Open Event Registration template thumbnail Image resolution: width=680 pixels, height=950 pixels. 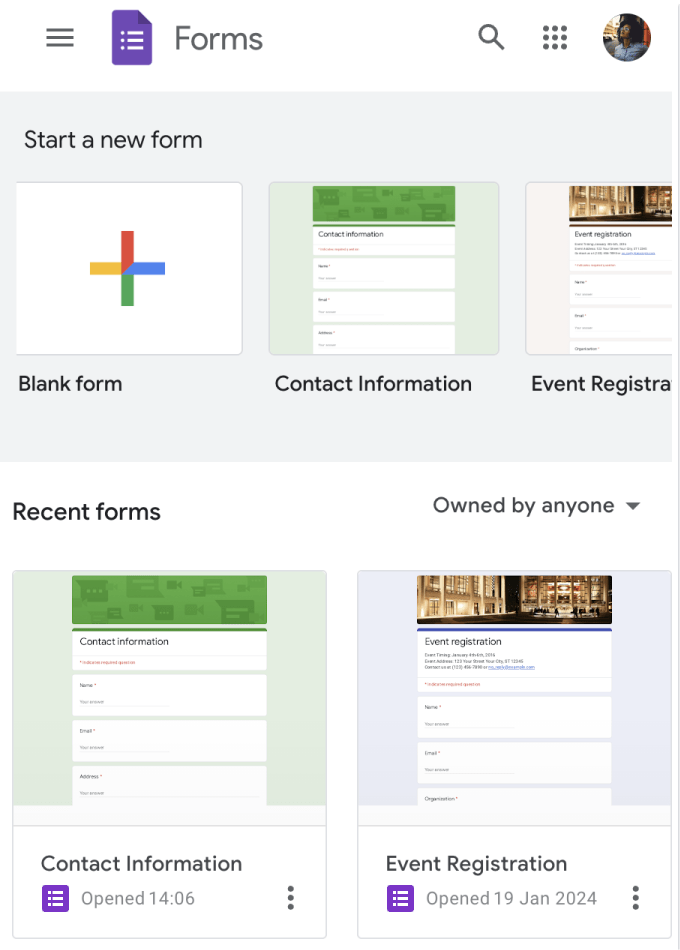point(600,268)
